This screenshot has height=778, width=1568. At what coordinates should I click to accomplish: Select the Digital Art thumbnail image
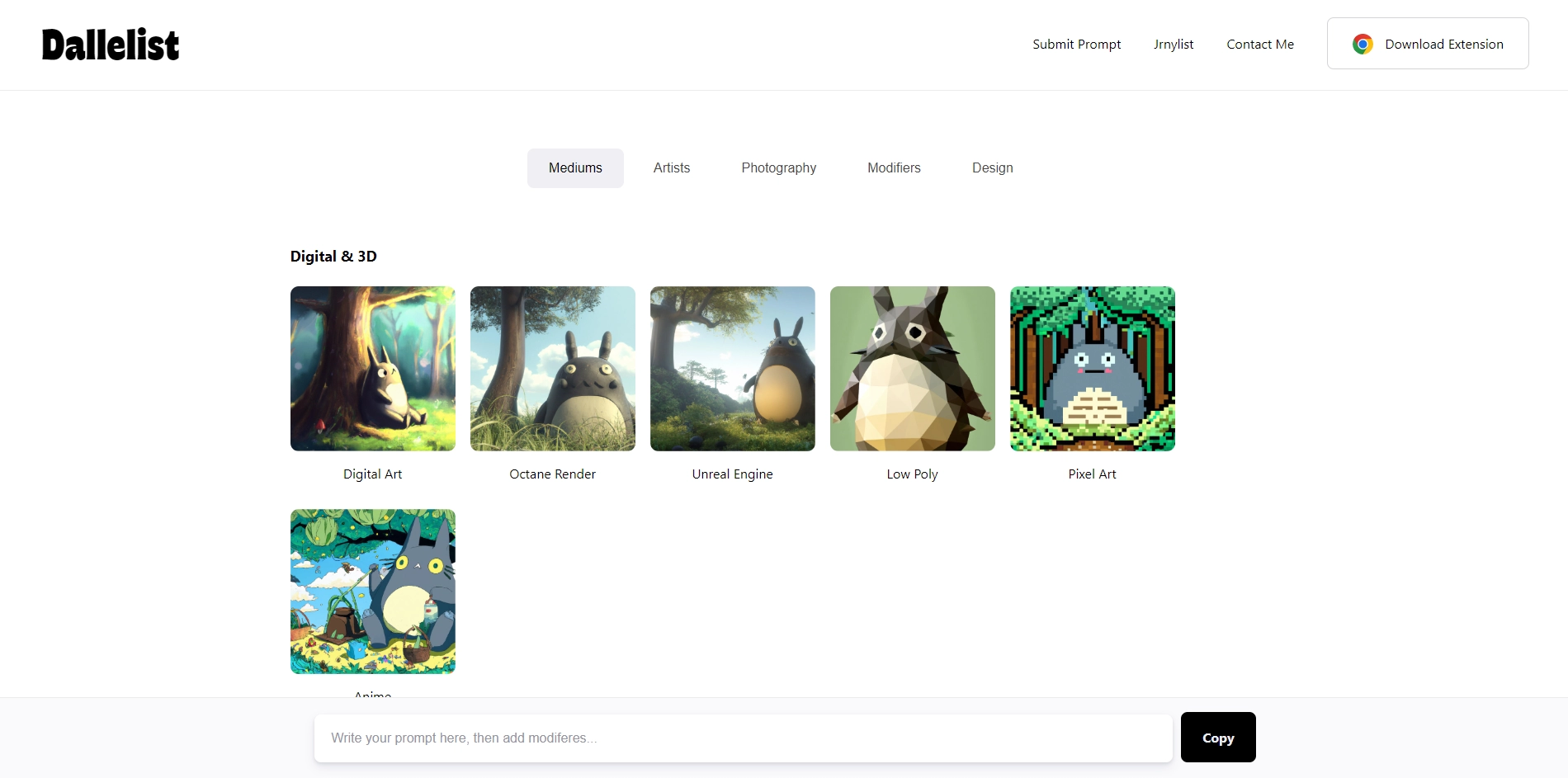(373, 369)
